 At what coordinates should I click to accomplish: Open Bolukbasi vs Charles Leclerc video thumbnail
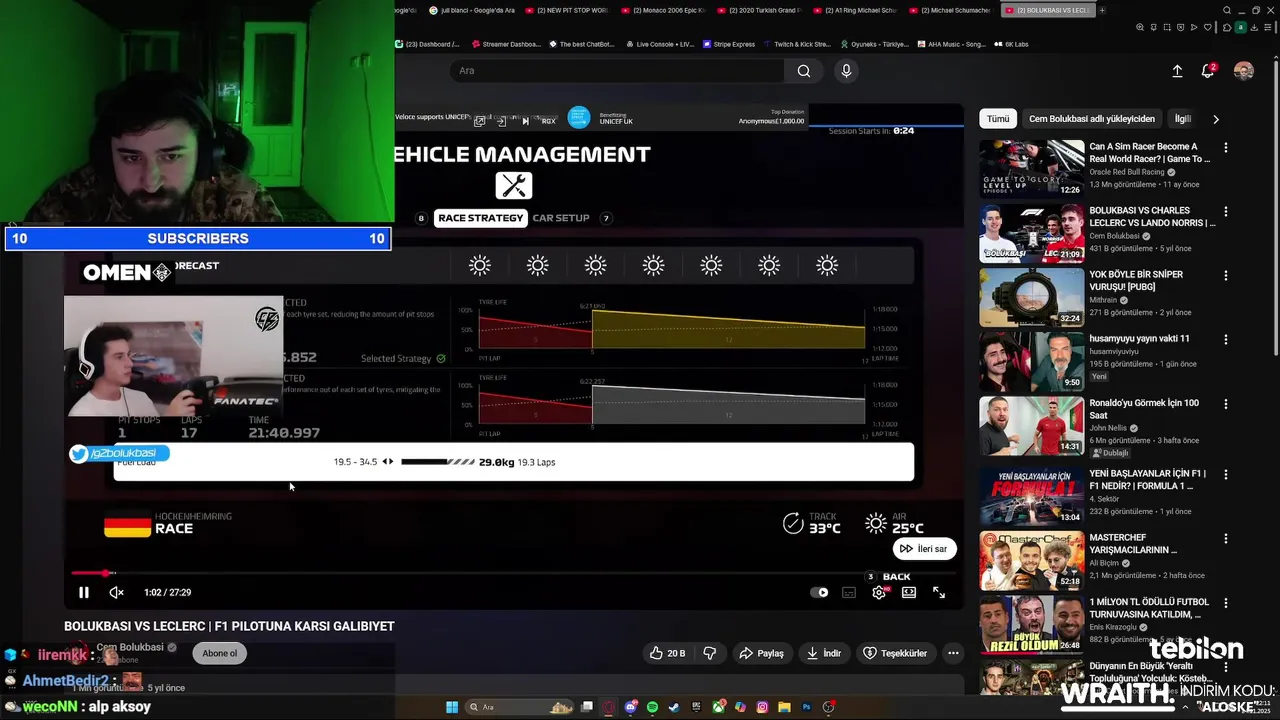[x=1031, y=233]
